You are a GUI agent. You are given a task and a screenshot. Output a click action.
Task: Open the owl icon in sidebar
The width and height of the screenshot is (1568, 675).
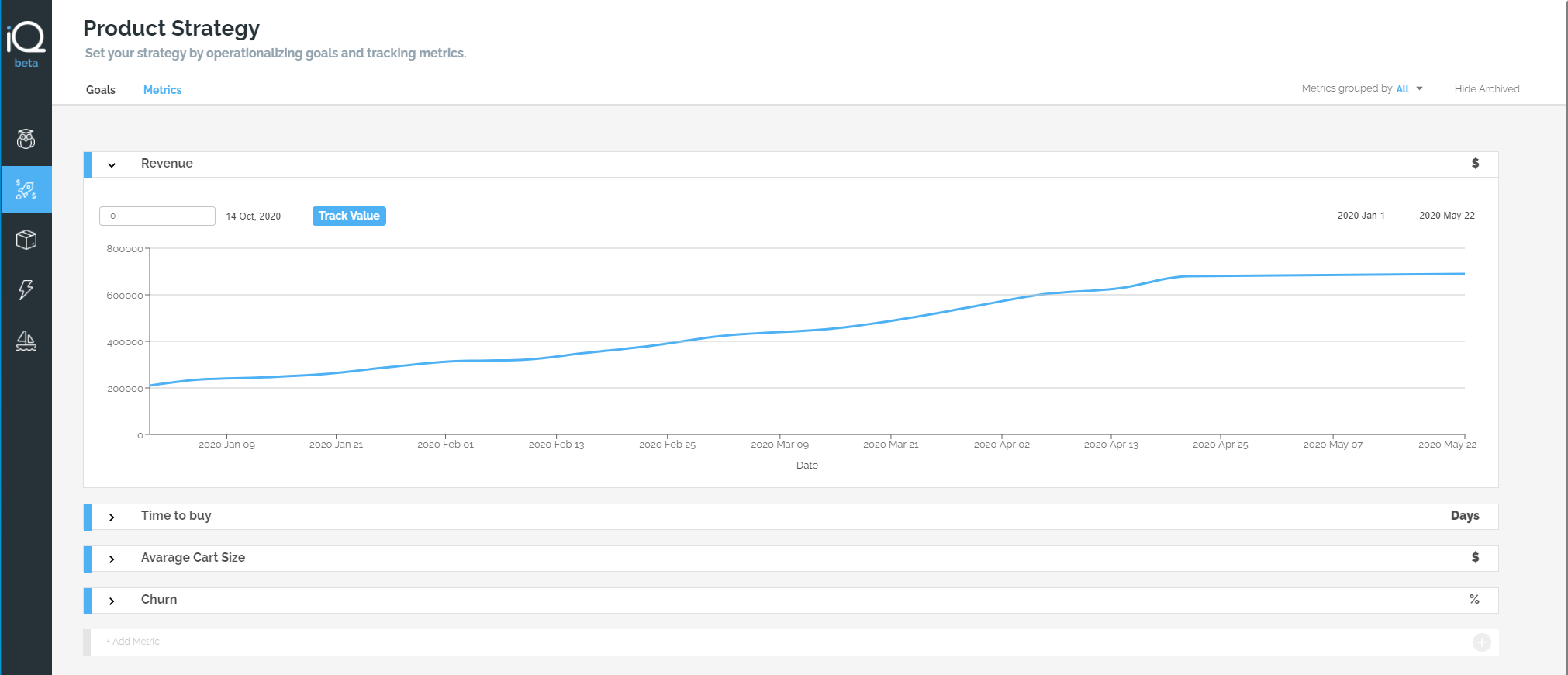[26, 139]
